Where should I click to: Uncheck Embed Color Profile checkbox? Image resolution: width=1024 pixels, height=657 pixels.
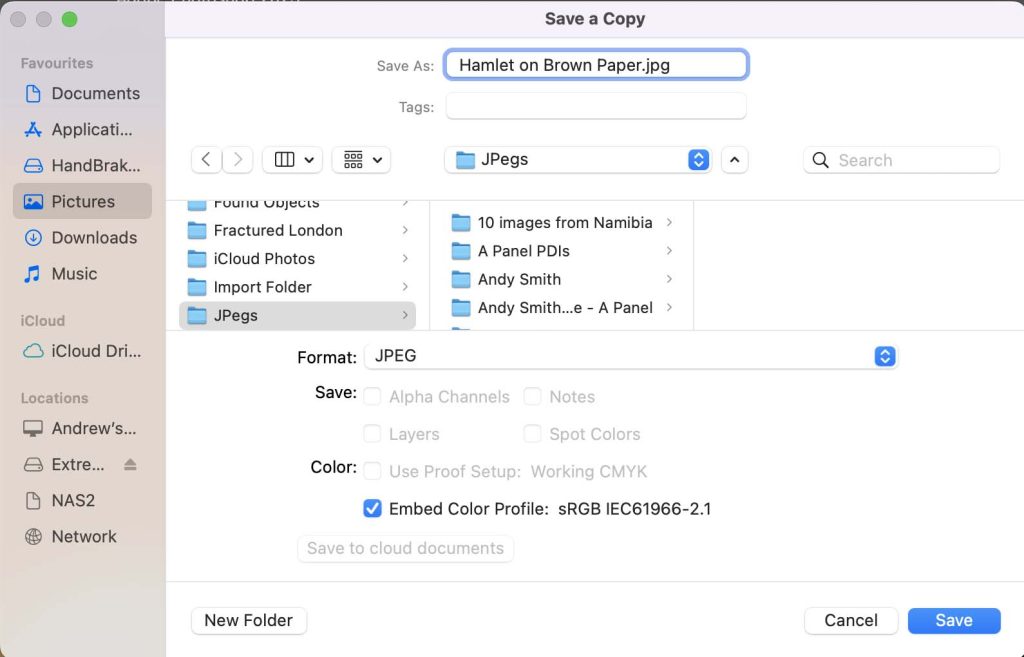[372, 509]
